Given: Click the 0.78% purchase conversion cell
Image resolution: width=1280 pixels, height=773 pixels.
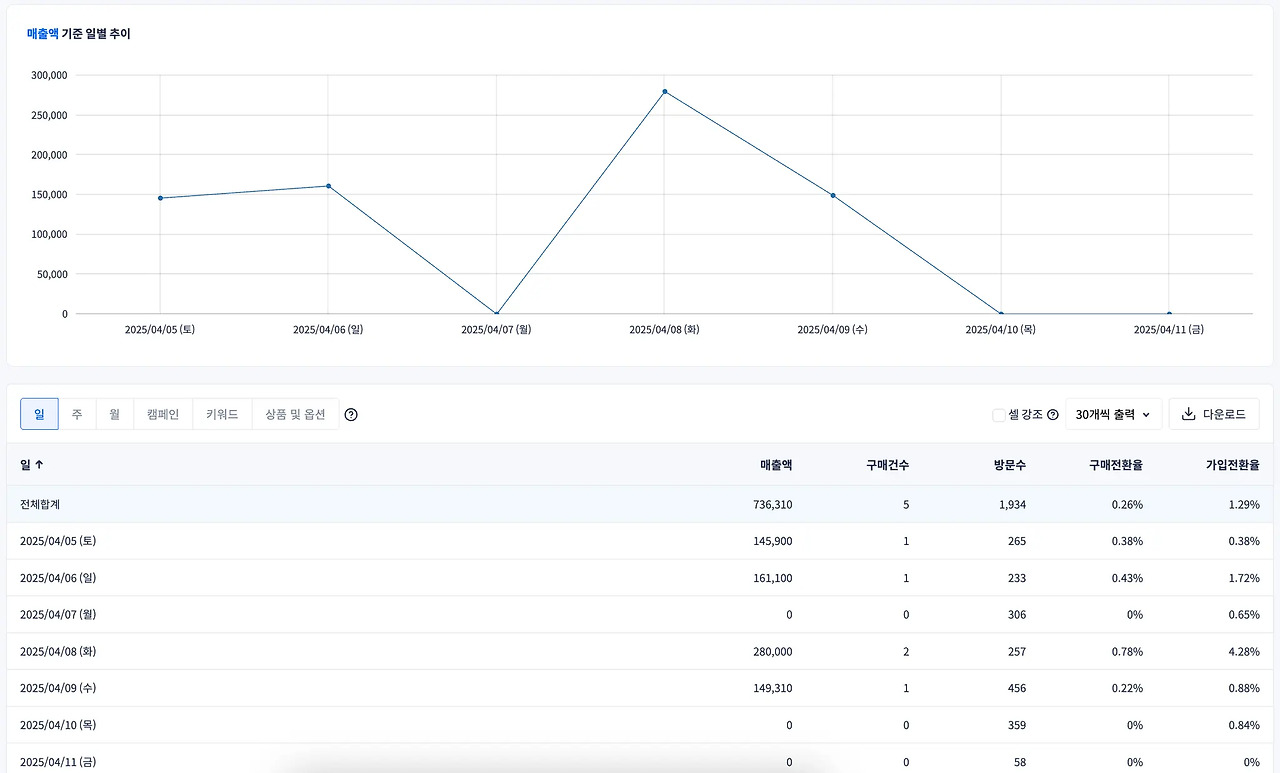Looking at the screenshot, I should click(1127, 651).
